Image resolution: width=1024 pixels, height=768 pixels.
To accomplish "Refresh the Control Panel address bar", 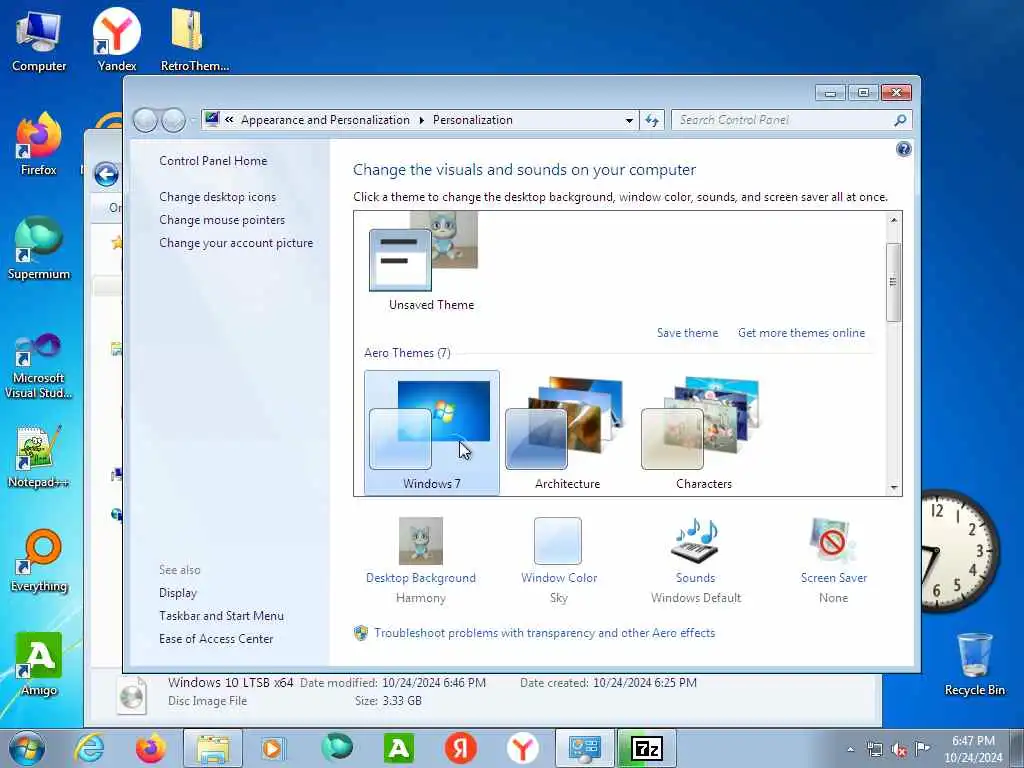I will 652,120.
